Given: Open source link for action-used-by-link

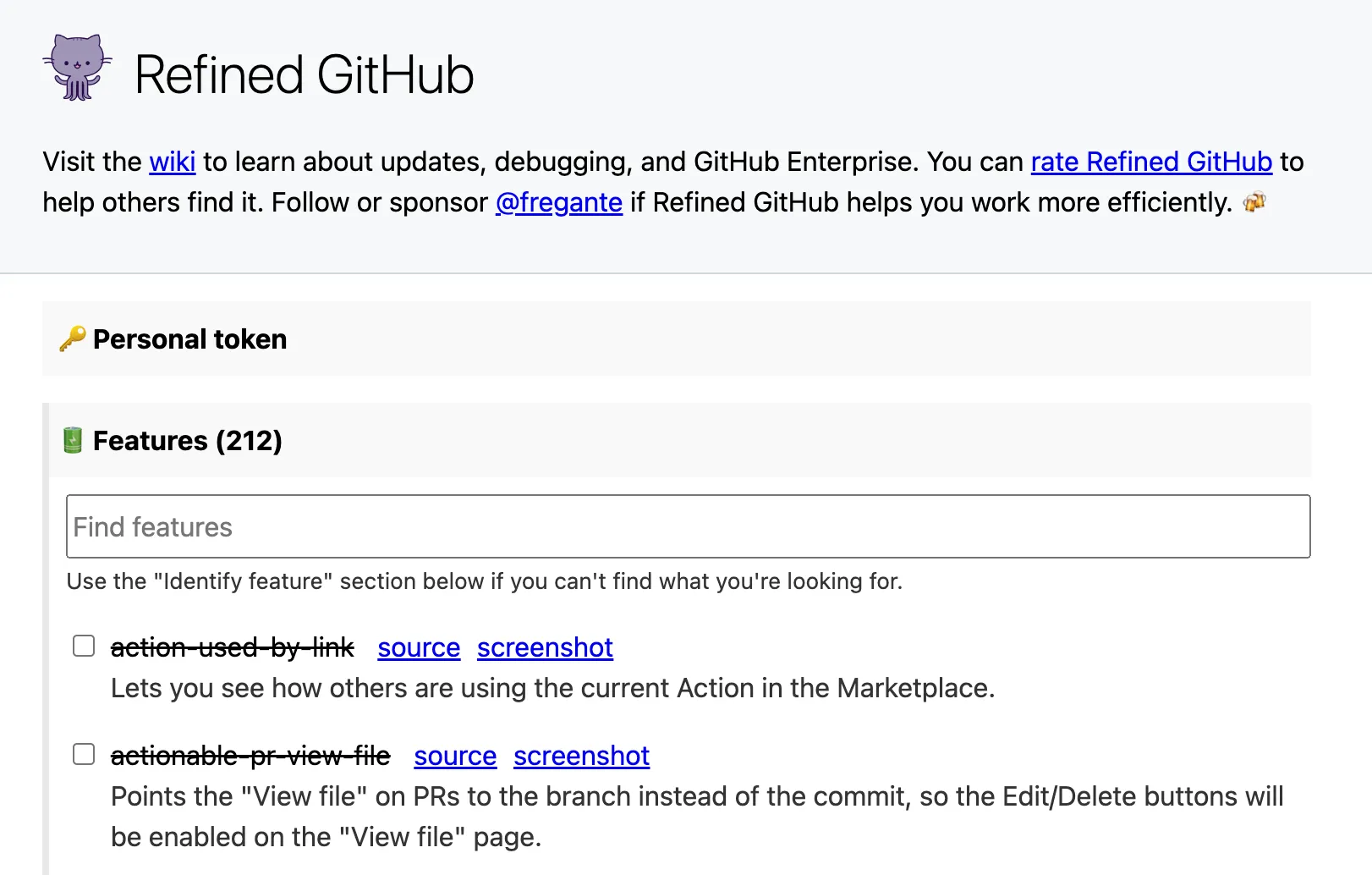Looking at the screenshot, I should tap(419, 647).
